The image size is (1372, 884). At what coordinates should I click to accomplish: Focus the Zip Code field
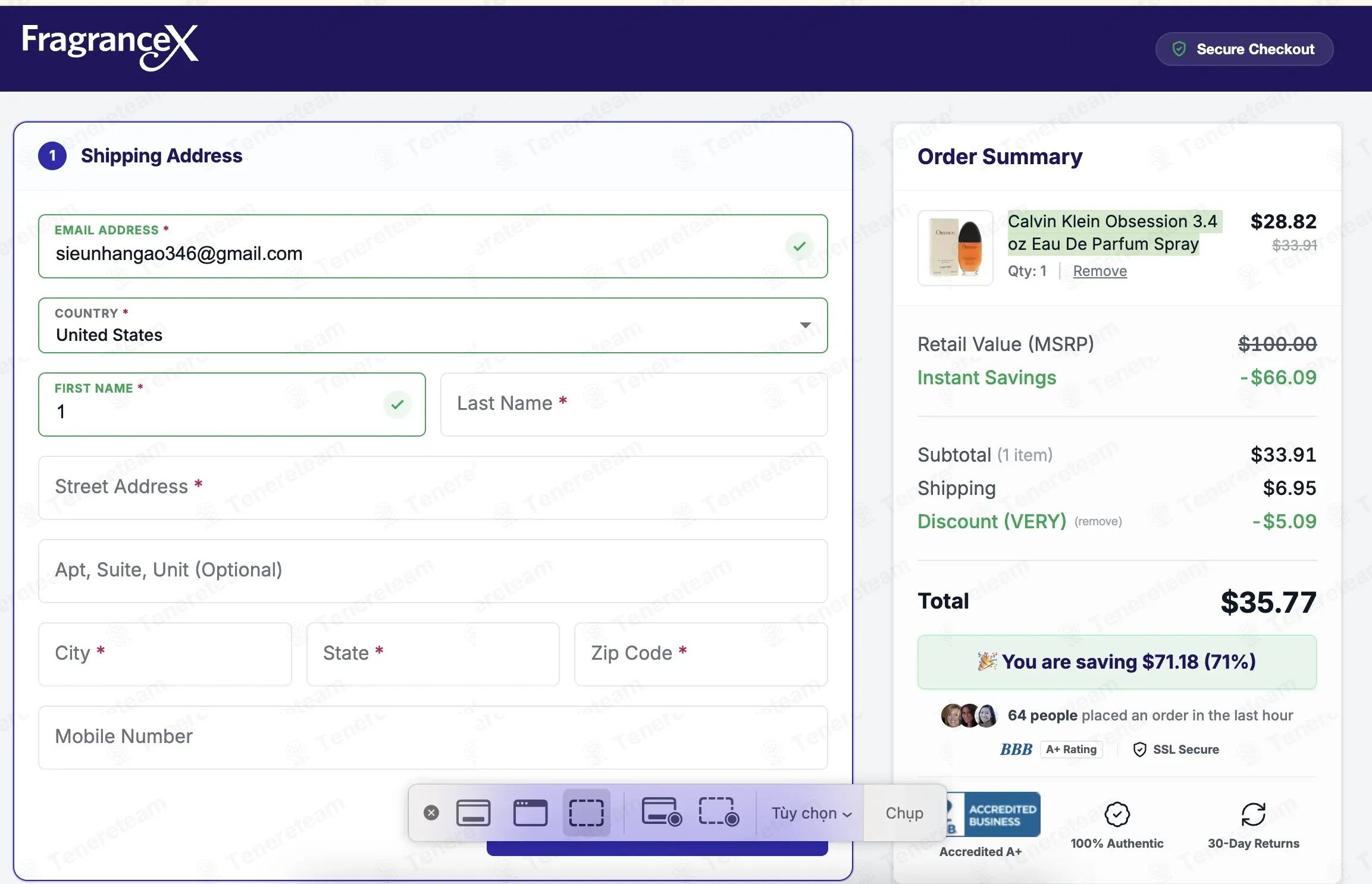(x=701, y=654)
